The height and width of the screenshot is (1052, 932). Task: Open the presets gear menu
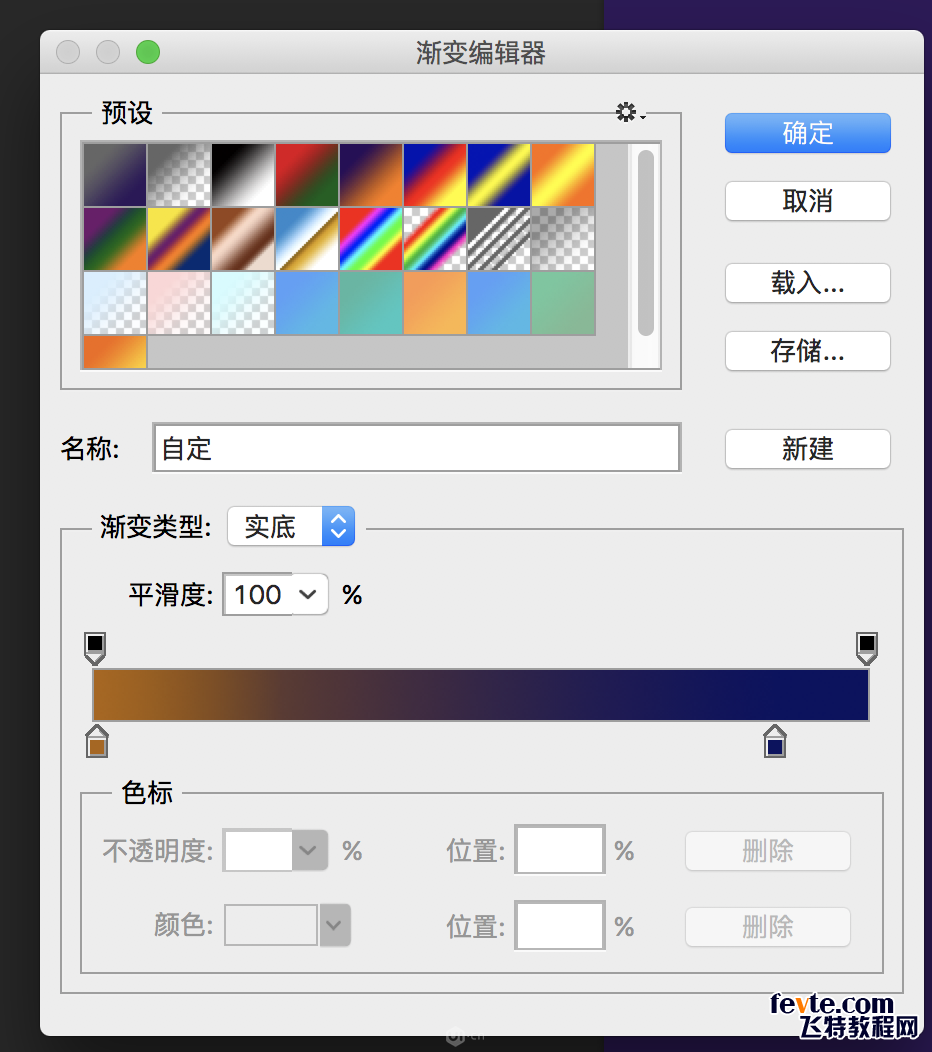(629, 112)
